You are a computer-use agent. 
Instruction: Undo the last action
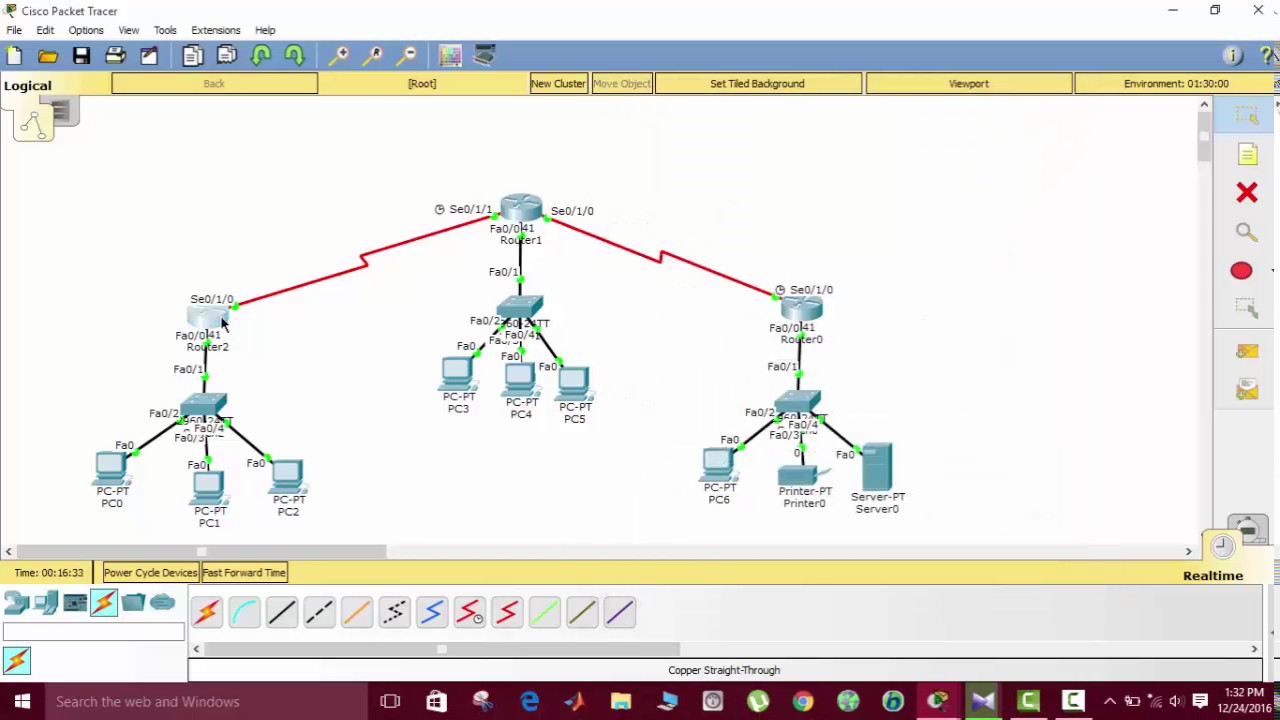261,56
